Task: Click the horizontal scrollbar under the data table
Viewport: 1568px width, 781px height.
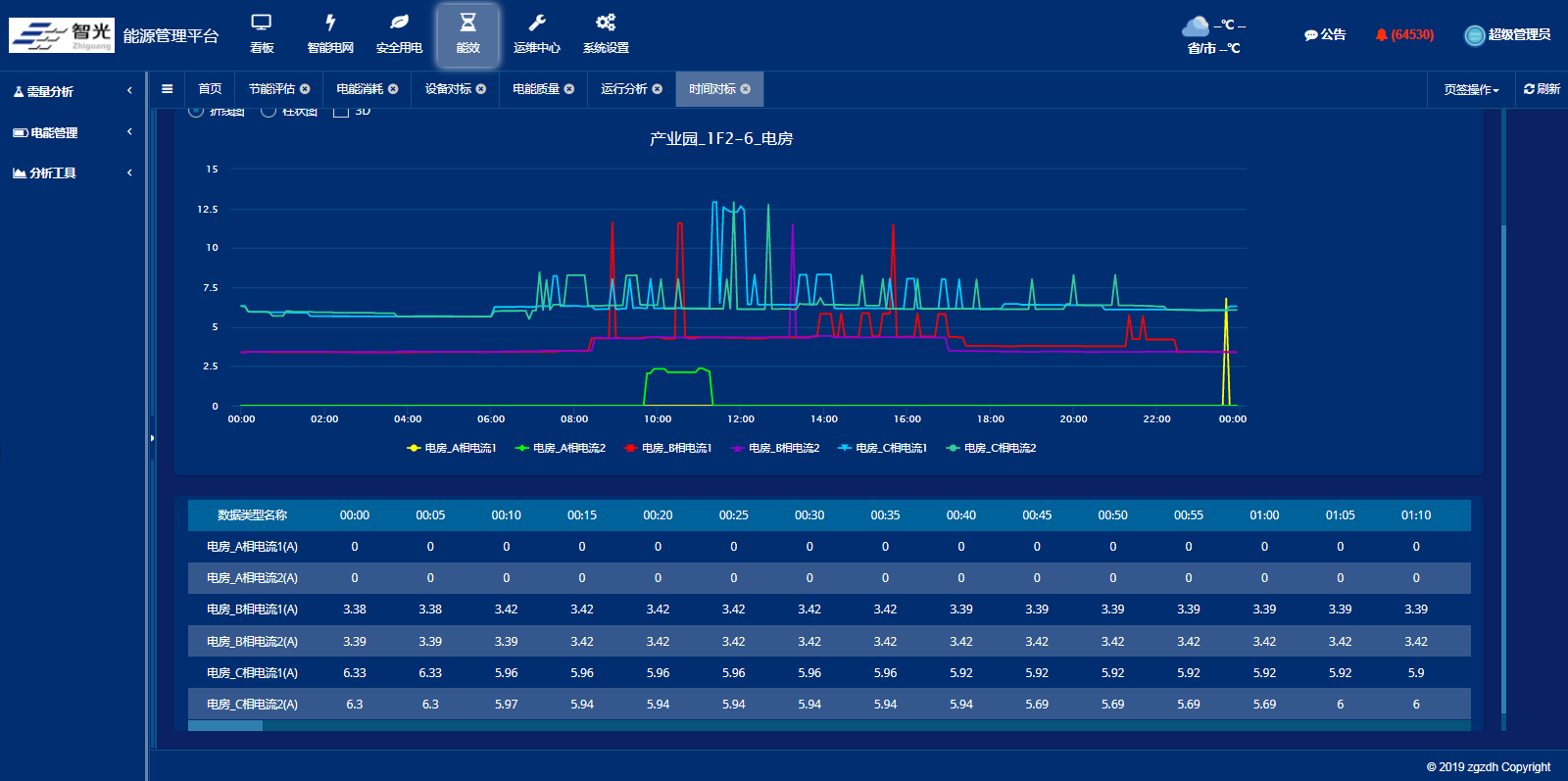Action: (x=225, y=726)
